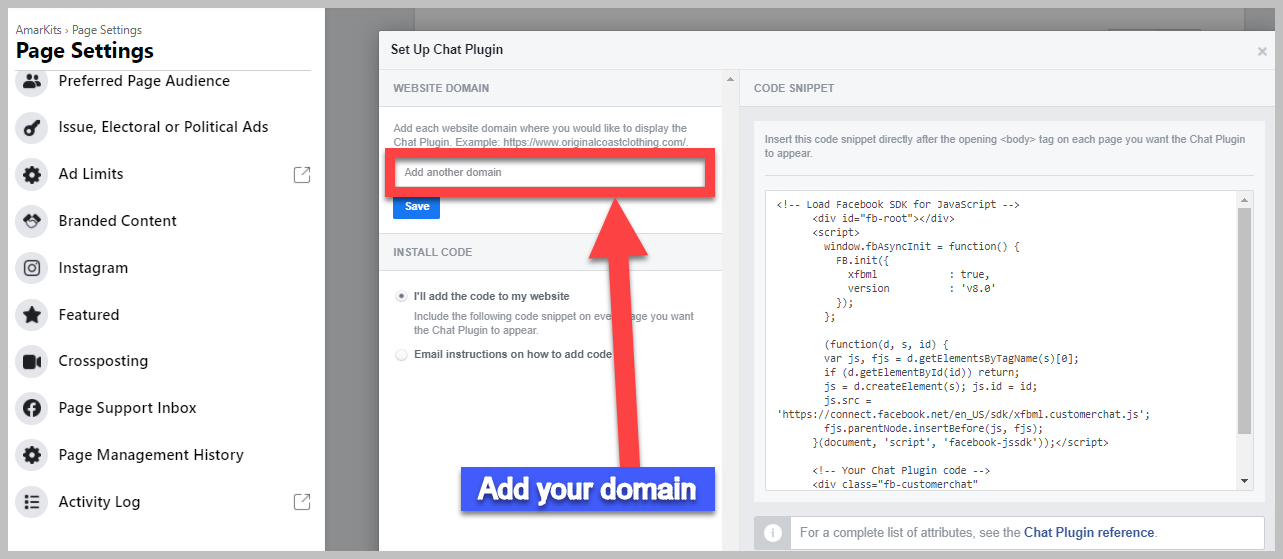
Task: Open Activity Log external link icon
Action: pos(301,502)
